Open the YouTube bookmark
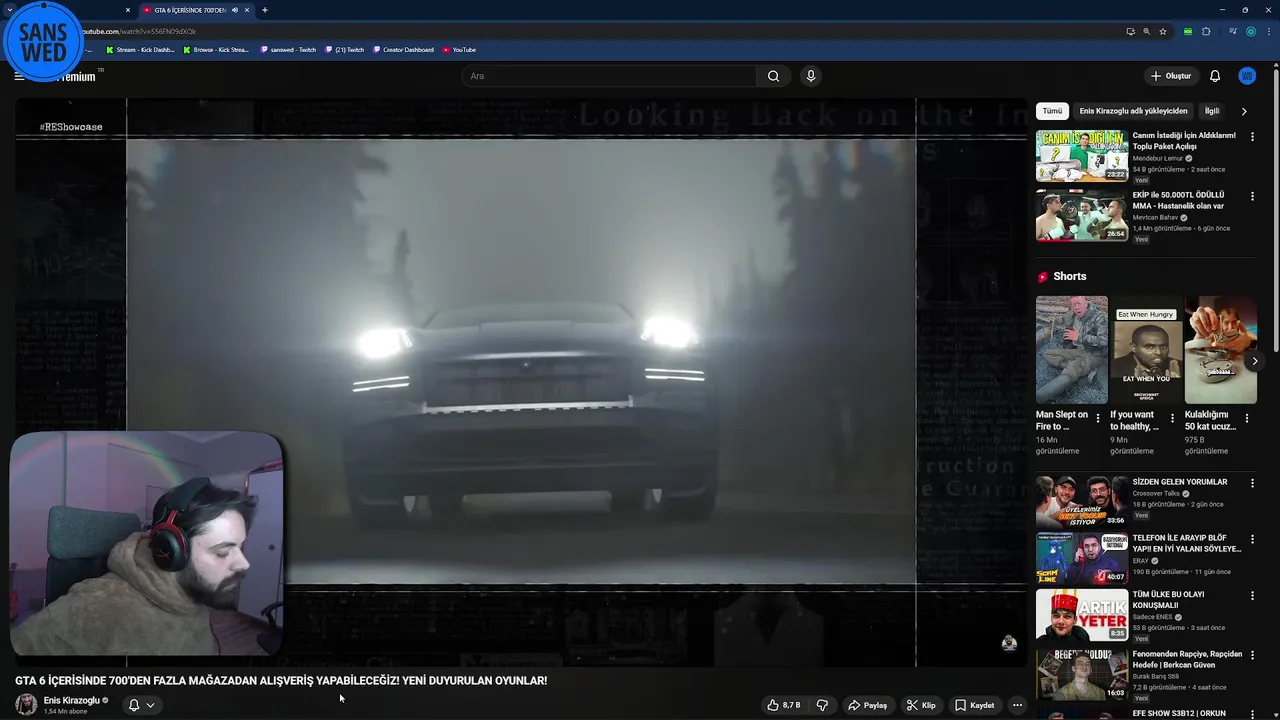Screen dimensions: 1280x720 (459, 49)
